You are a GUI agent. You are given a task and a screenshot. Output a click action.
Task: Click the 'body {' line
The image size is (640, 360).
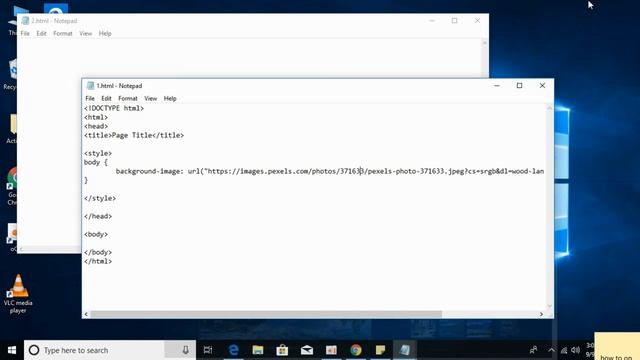96,162
